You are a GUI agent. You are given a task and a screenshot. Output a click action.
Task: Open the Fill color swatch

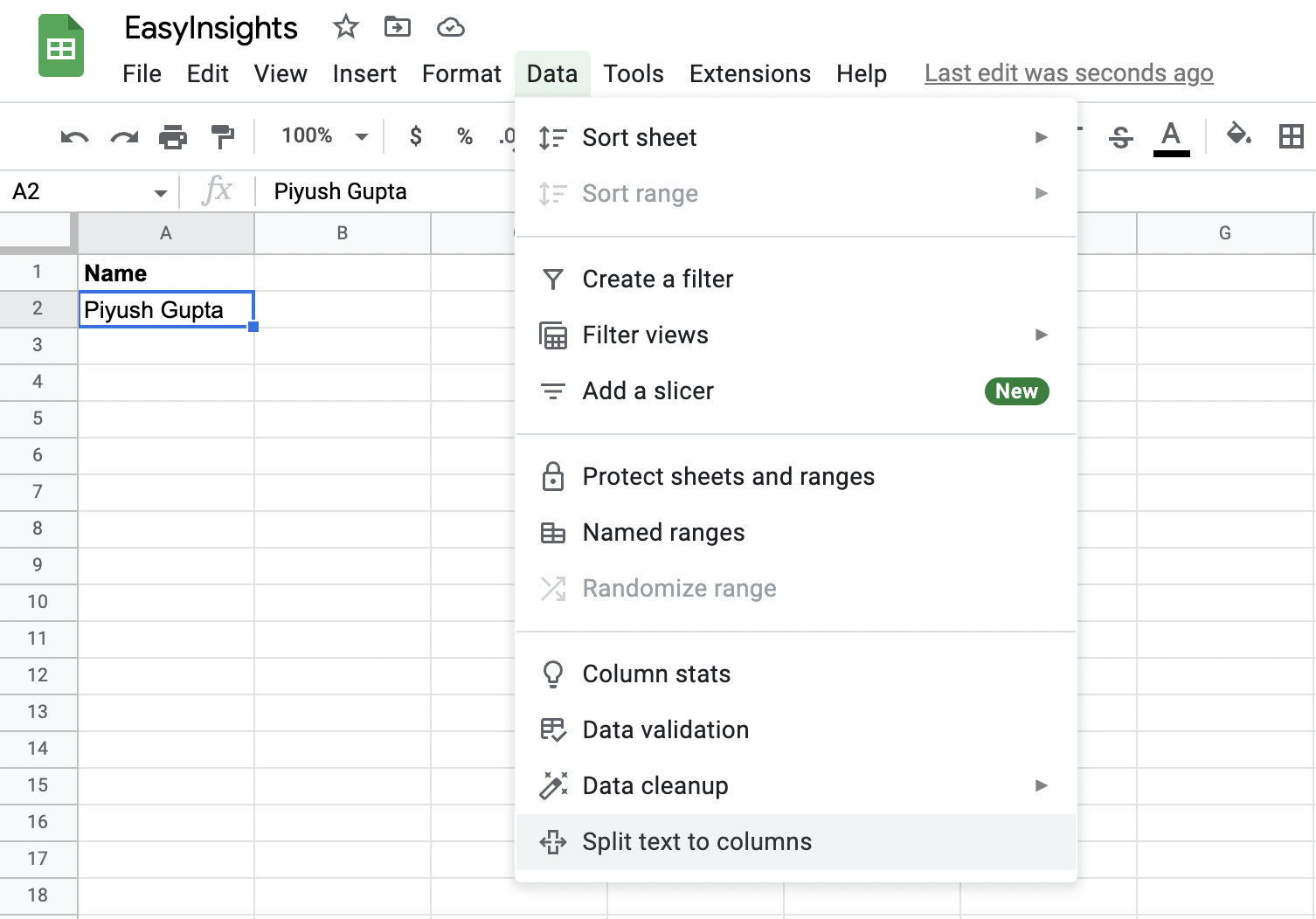click(x=1238, y=136)
